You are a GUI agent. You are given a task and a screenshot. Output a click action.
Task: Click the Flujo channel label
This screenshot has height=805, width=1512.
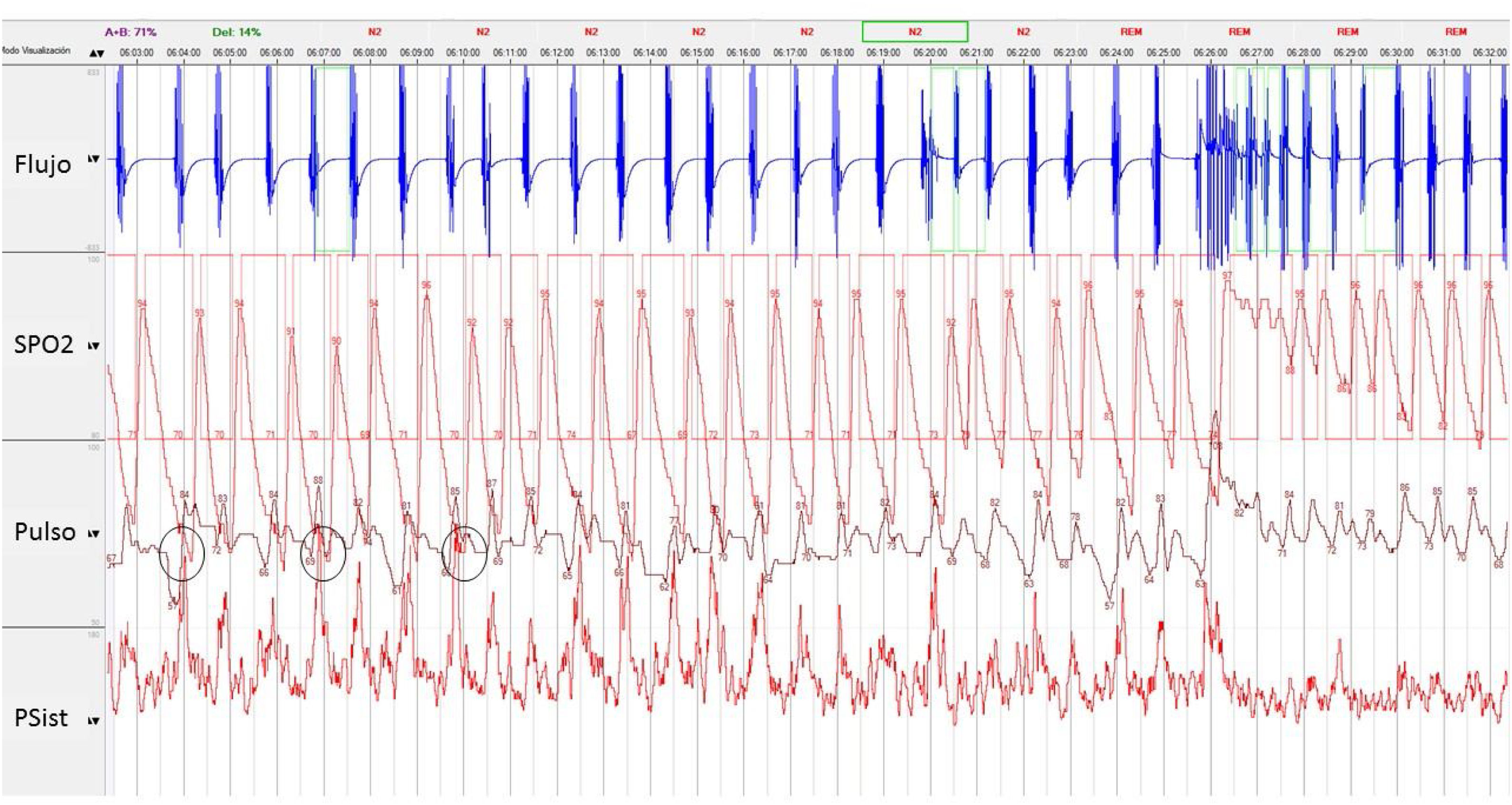[42, 164]
